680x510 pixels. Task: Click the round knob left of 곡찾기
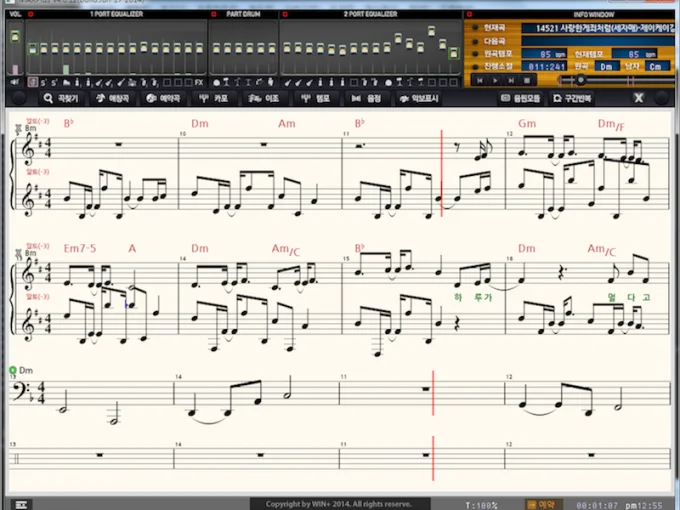[x=18, y=98]
